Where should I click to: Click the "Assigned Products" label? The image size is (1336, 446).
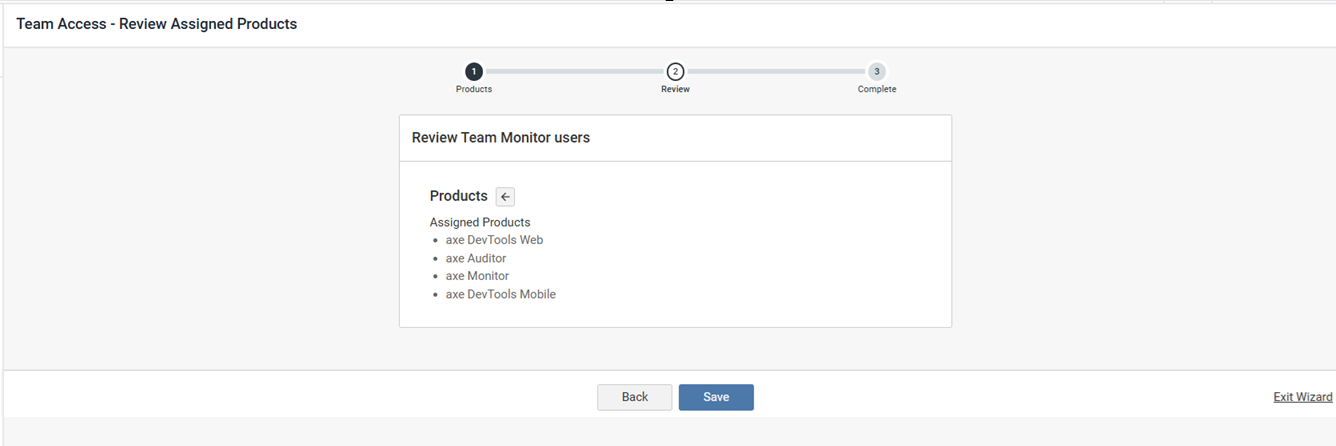pos(480,222)
